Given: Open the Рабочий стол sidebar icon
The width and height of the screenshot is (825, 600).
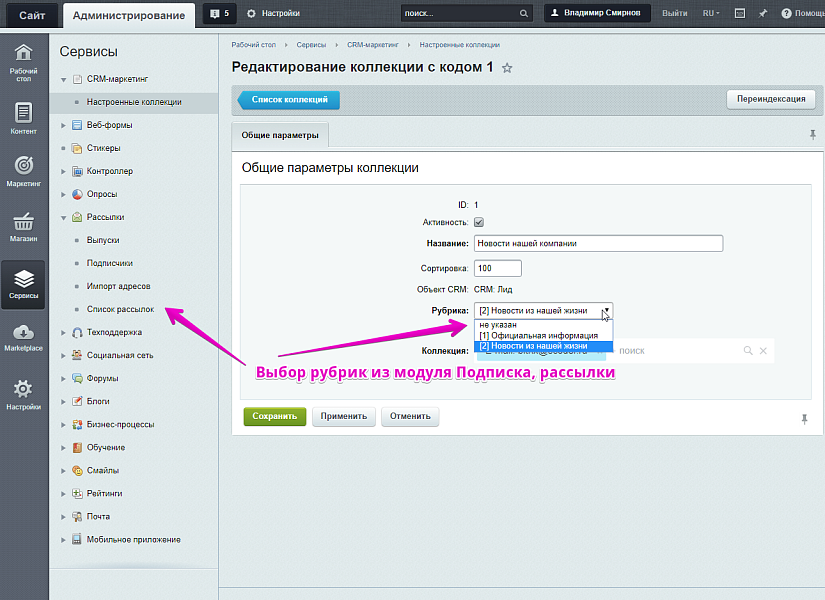Looking at the screenshot, I should click(24, 61).
